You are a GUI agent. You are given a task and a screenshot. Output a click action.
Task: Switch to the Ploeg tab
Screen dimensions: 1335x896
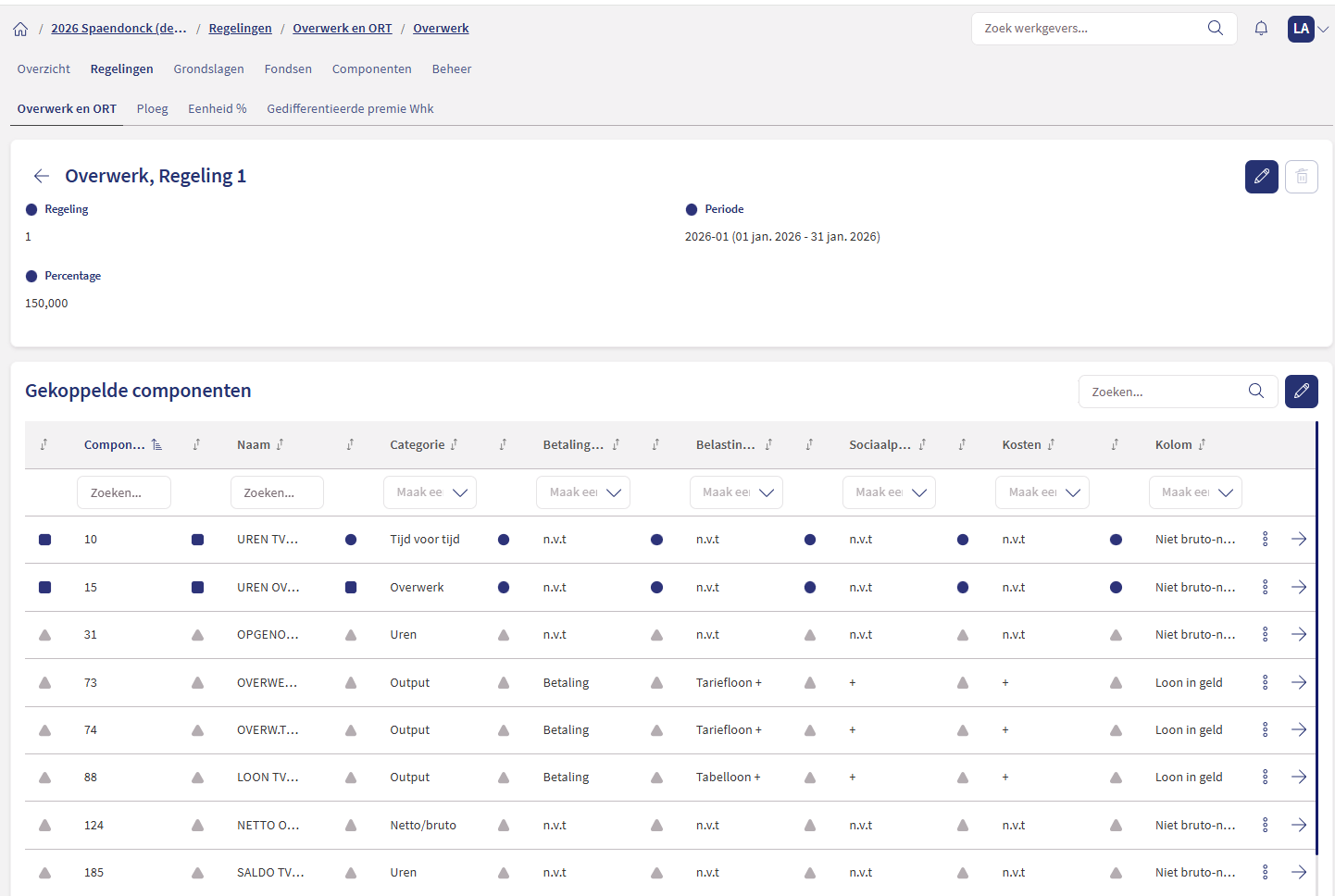[152, 109]
